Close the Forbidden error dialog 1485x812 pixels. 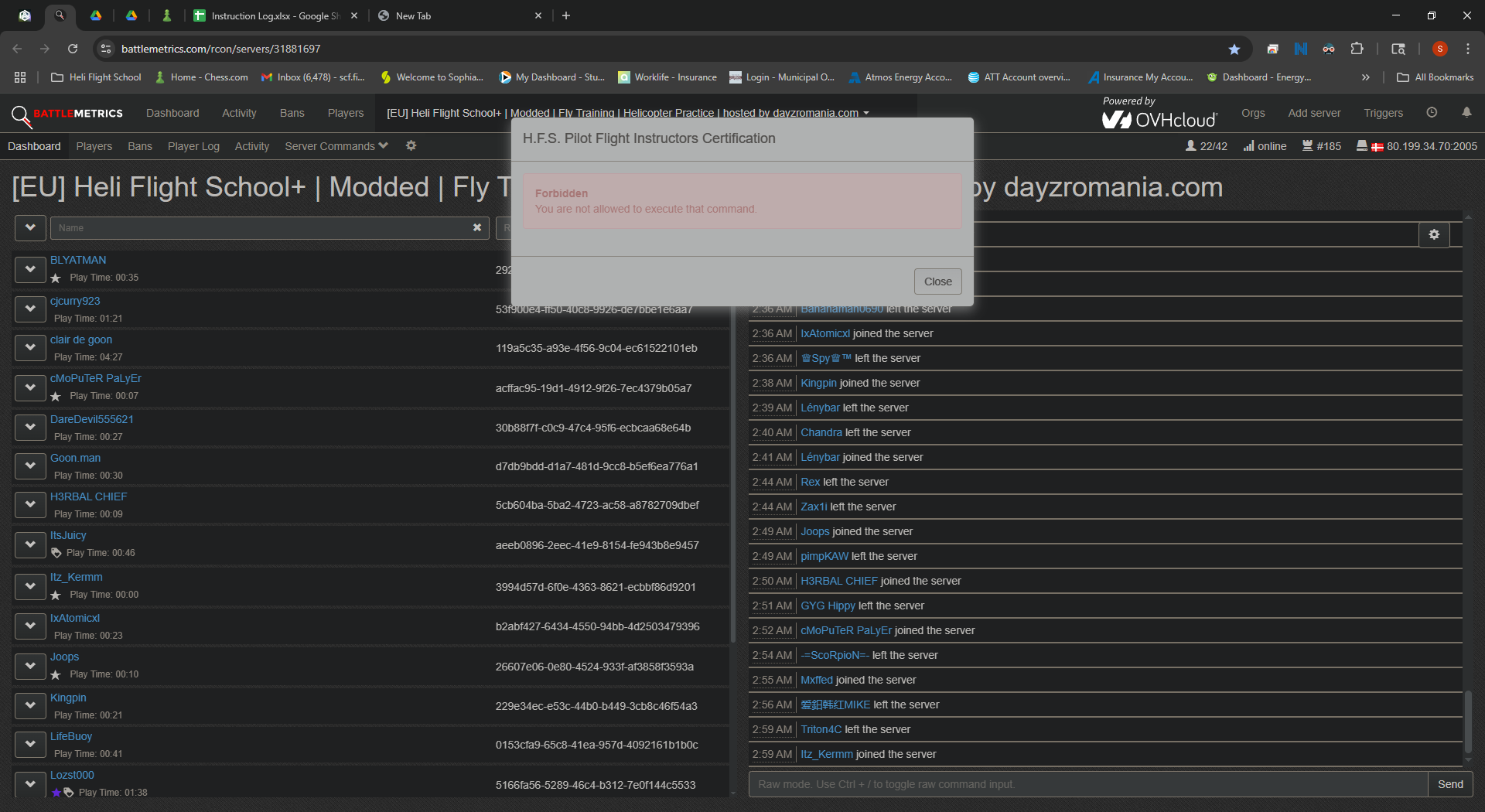(937, 281)
